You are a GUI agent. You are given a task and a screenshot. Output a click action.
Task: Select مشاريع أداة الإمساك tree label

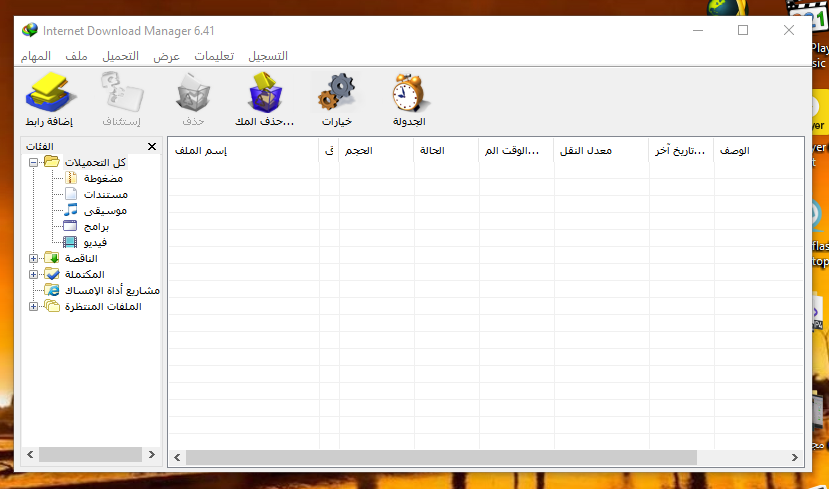pyautogui.click(x=112, y=291)
